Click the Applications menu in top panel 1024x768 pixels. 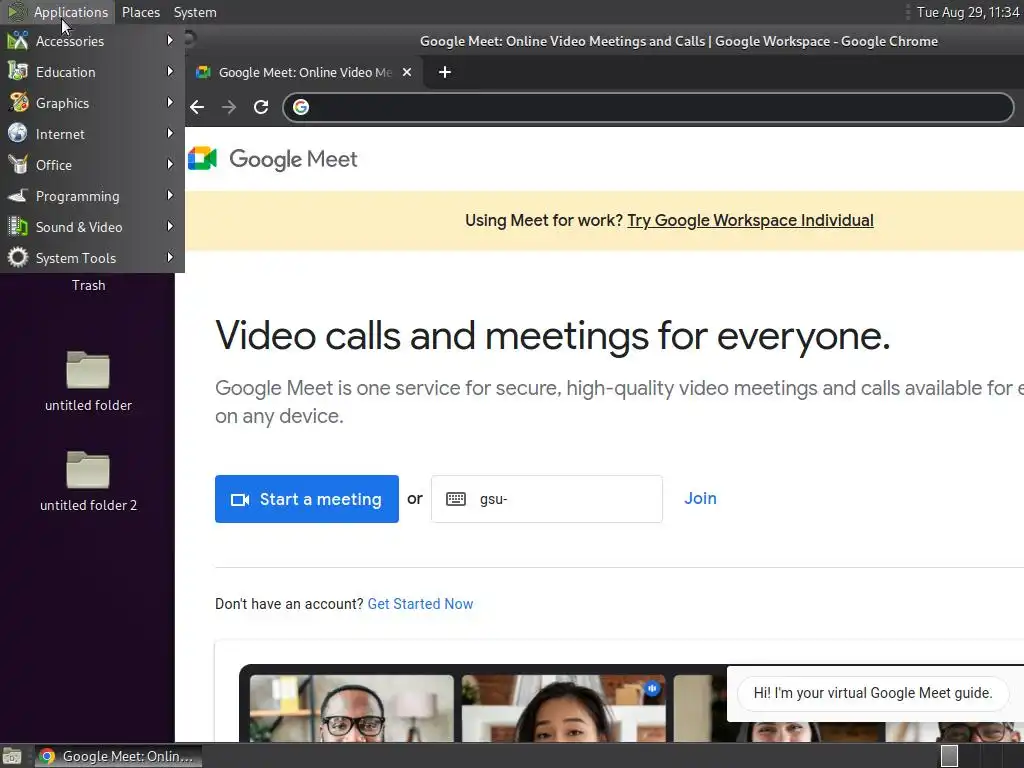(x=71, y=12)
